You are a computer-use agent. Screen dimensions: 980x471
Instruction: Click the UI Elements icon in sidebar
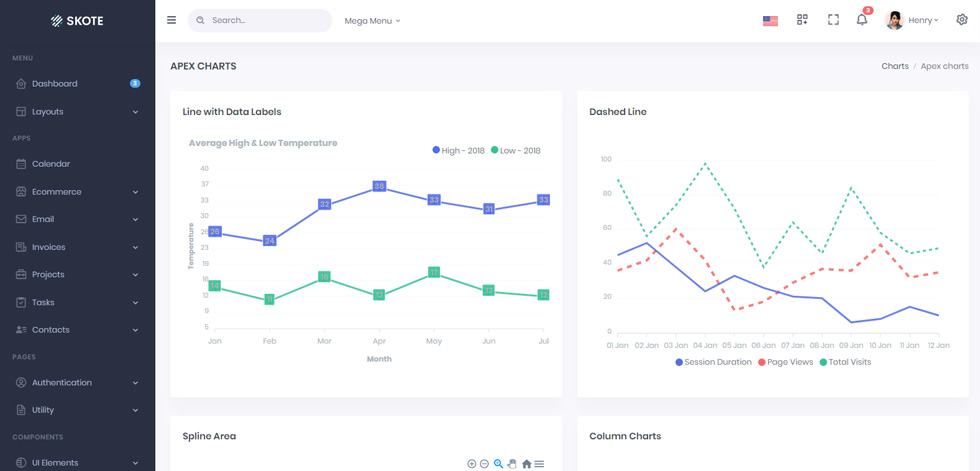click(x=21, y=463)
